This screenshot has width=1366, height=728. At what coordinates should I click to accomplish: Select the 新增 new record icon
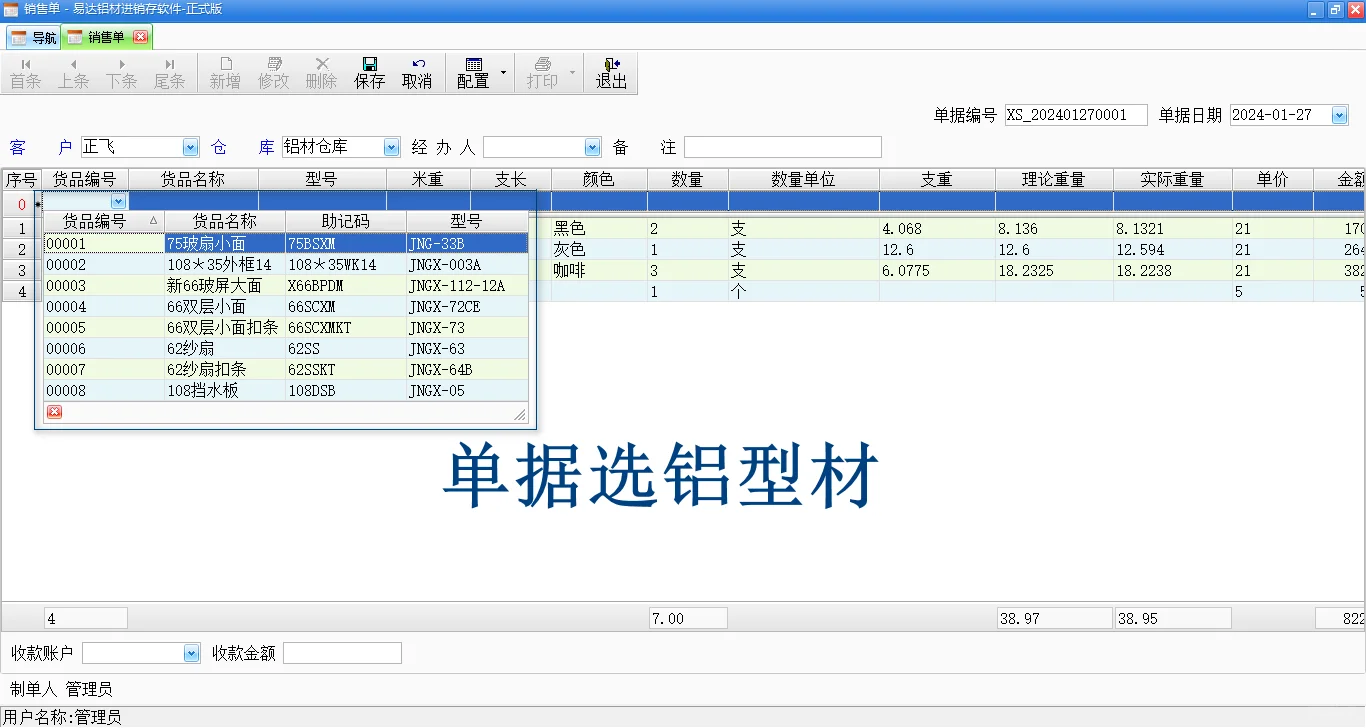225,71
